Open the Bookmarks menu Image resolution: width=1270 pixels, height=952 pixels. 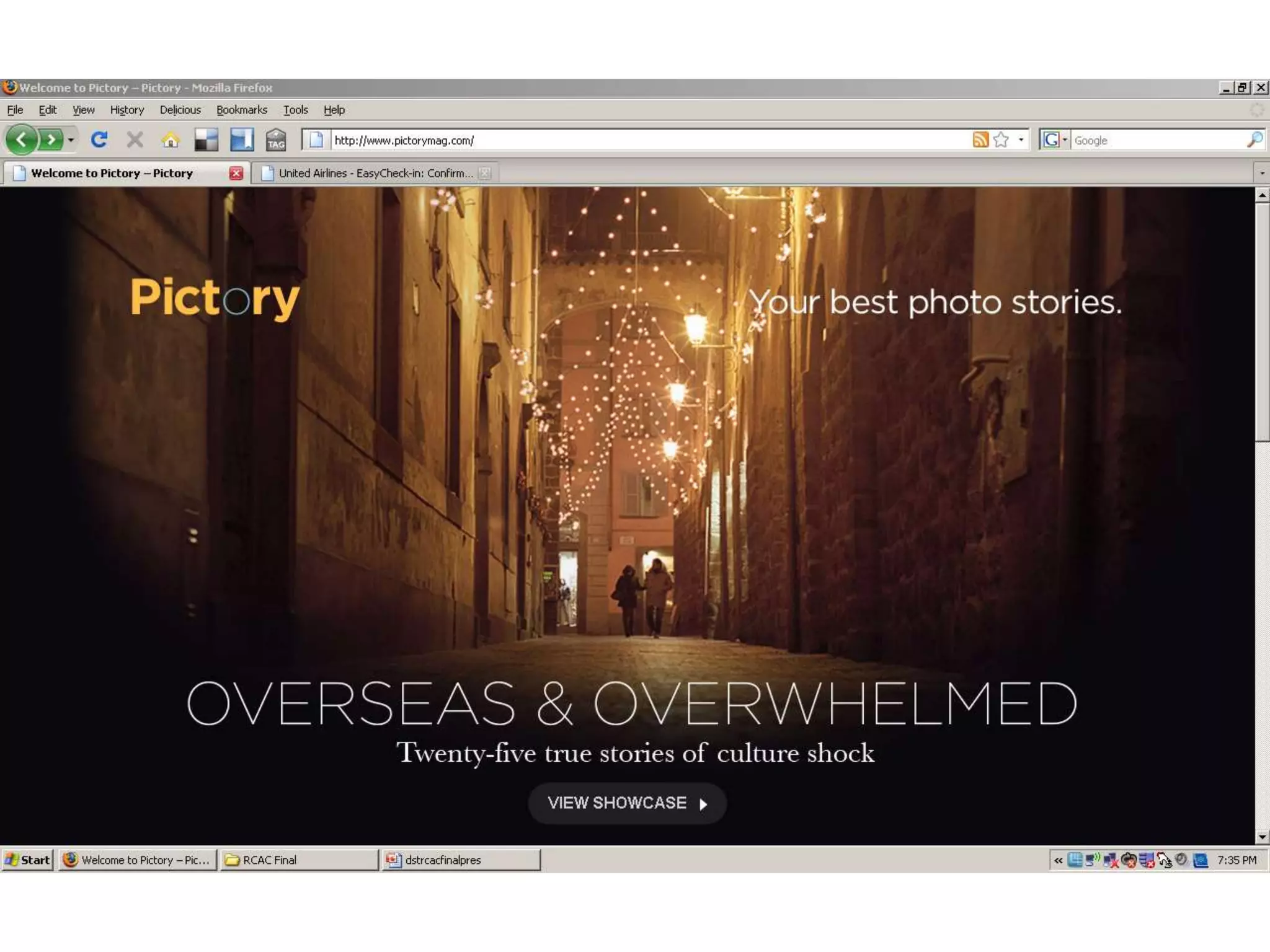click(241, 110)
